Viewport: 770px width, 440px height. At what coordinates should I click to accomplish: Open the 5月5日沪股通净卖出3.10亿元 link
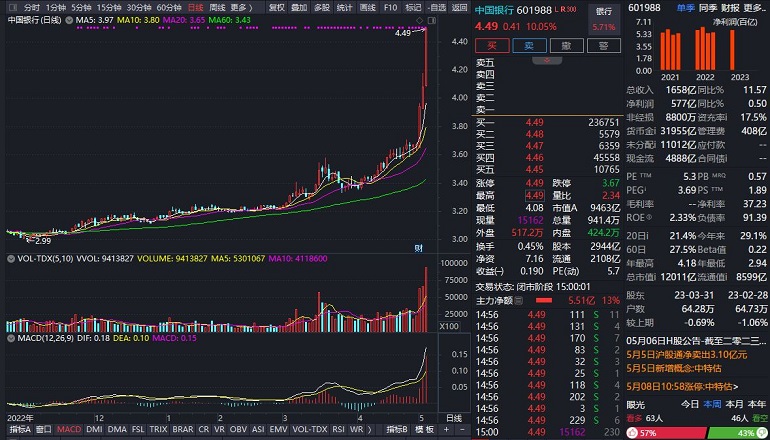click(x=687, y=354)
